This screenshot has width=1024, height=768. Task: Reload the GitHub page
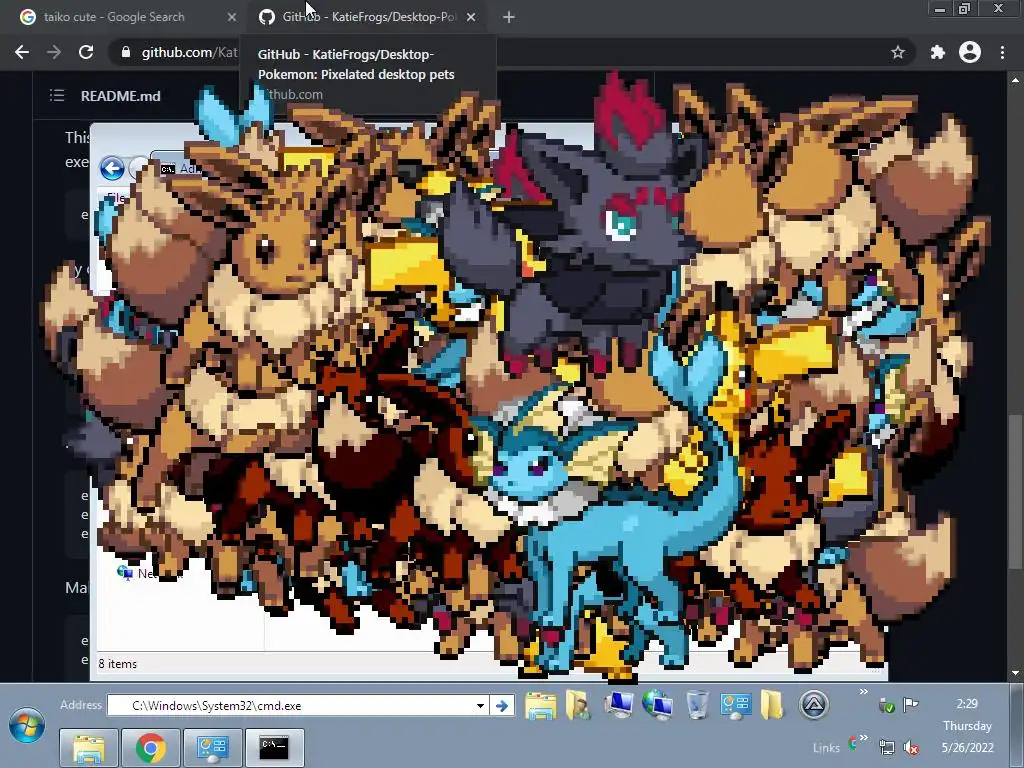pos(86,52)
